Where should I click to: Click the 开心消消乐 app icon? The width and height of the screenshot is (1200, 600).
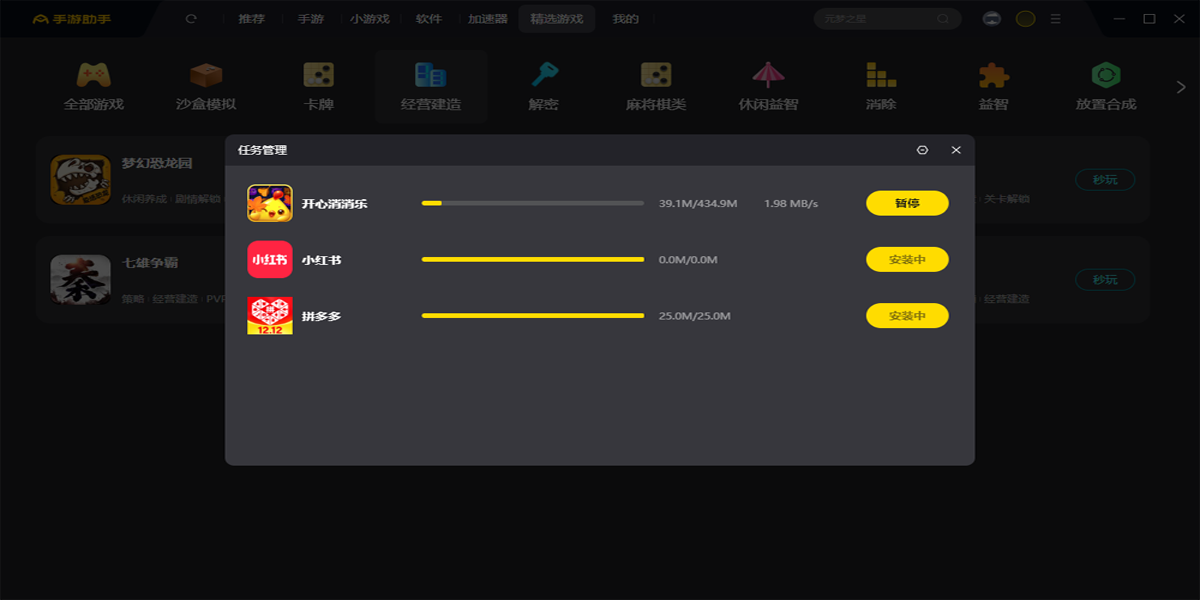(270, 203)
